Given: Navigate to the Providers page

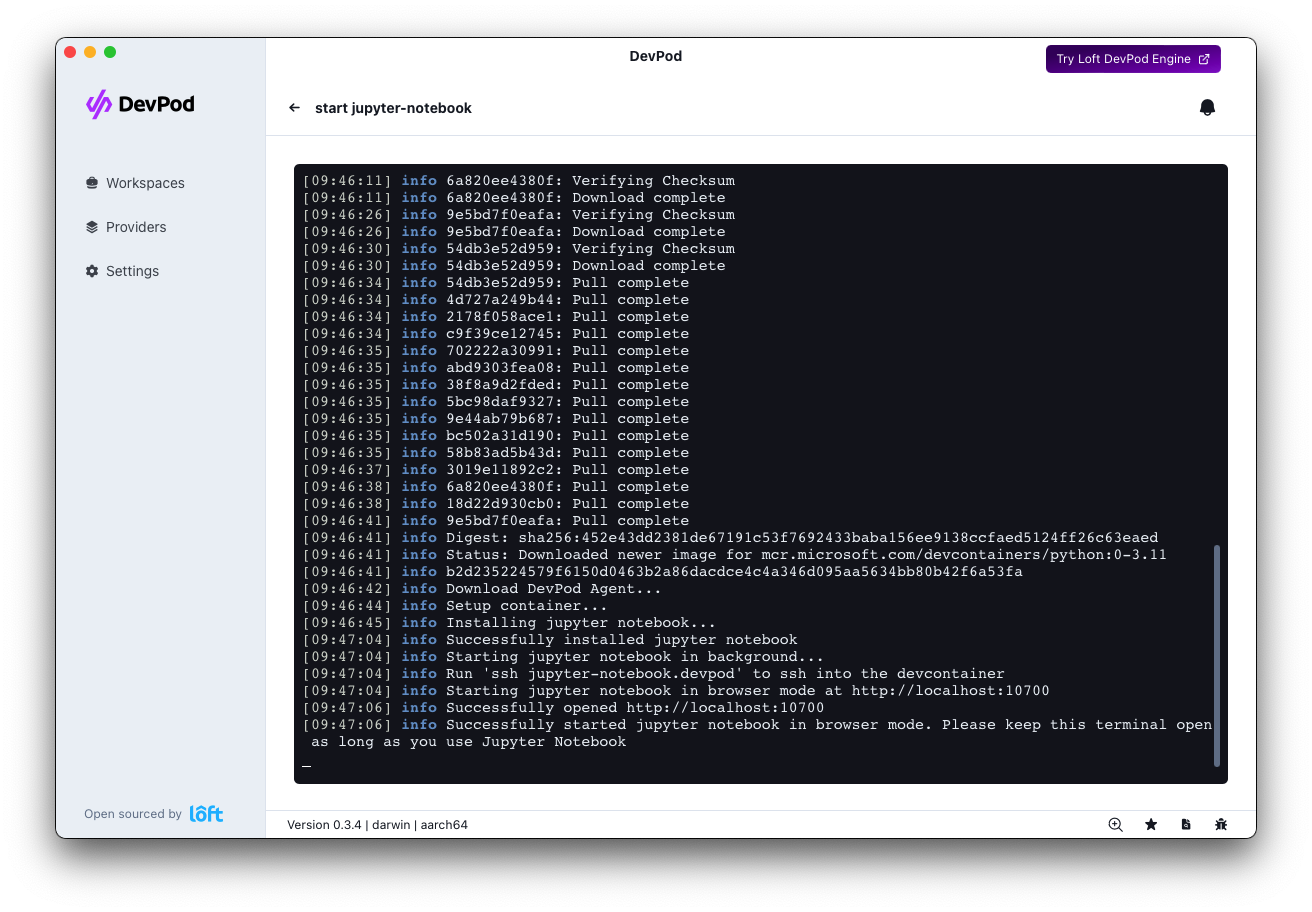Looking at the screenshot, I should click(136, 227).
